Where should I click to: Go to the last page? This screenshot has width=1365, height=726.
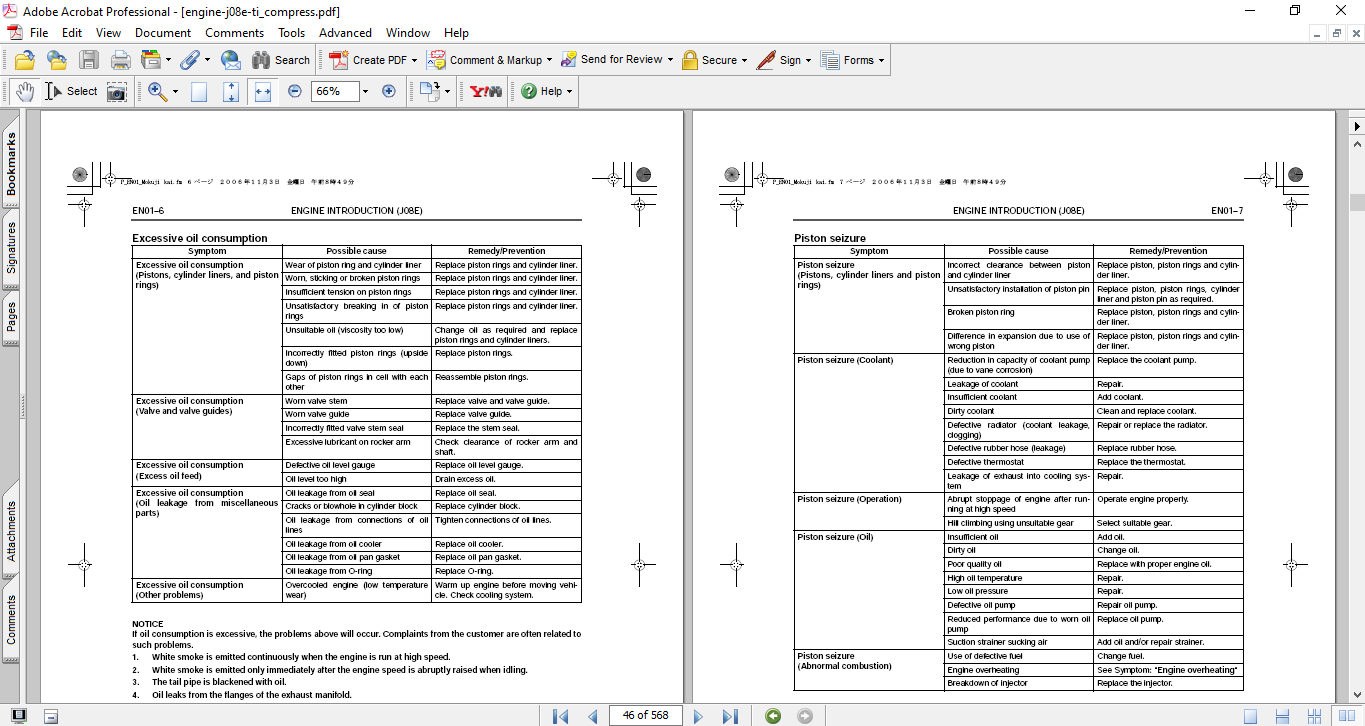[x=730, y=716]
